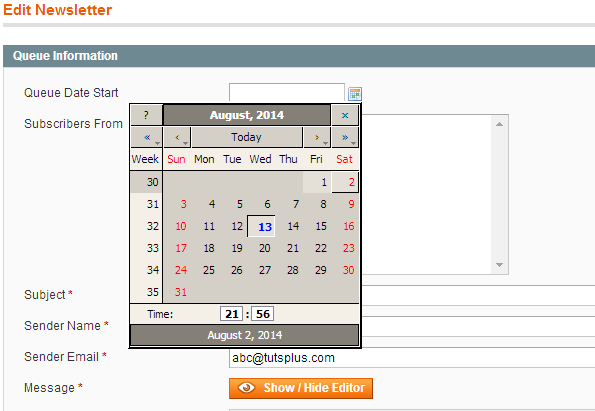
Task: Click the Today button in the calendar
Action: pyautogui.click(x=247, y=137)
